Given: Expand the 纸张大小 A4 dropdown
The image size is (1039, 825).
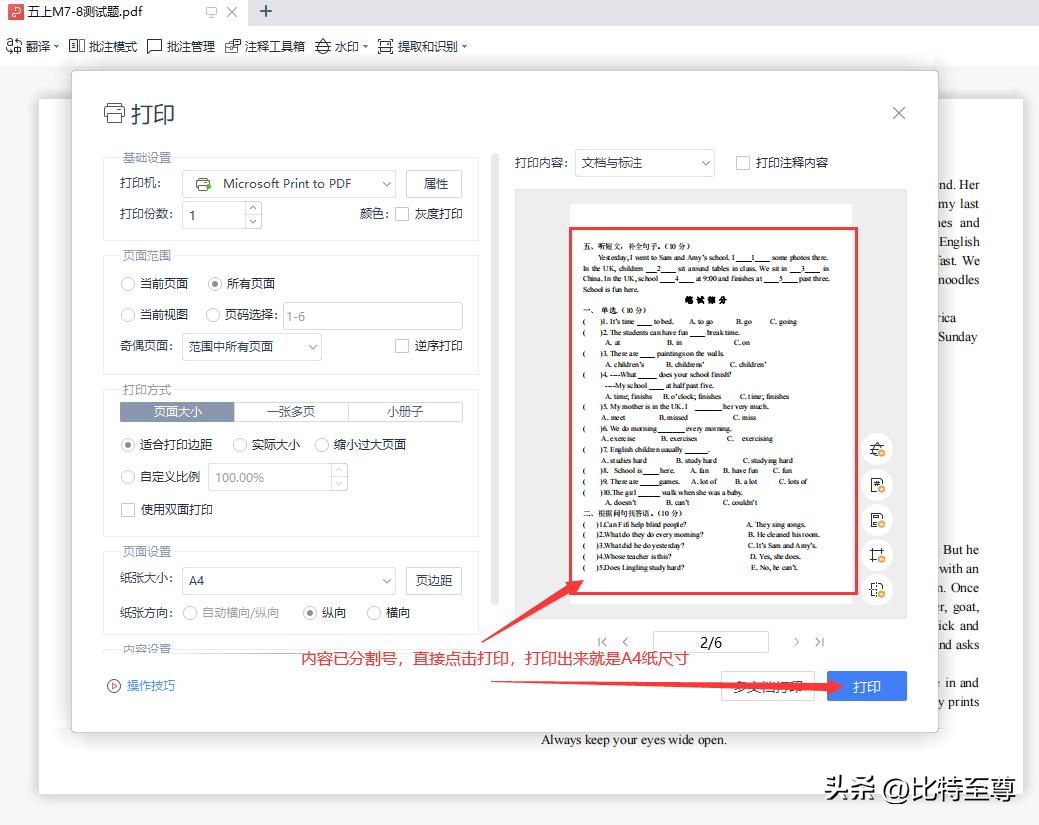Looking at the screenshot, I should pyautogui.click(x=289, y=580).
